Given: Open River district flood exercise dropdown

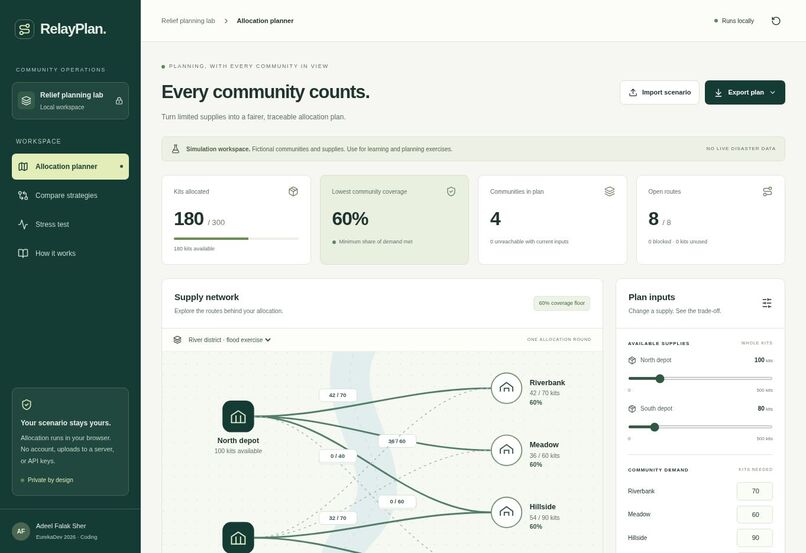Looking at the screenshot, I should 229,340.
